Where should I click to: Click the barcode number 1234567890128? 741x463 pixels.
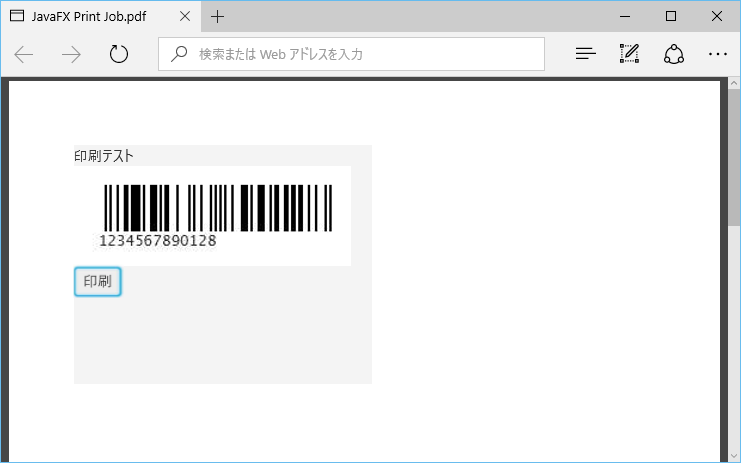[158, 240]
